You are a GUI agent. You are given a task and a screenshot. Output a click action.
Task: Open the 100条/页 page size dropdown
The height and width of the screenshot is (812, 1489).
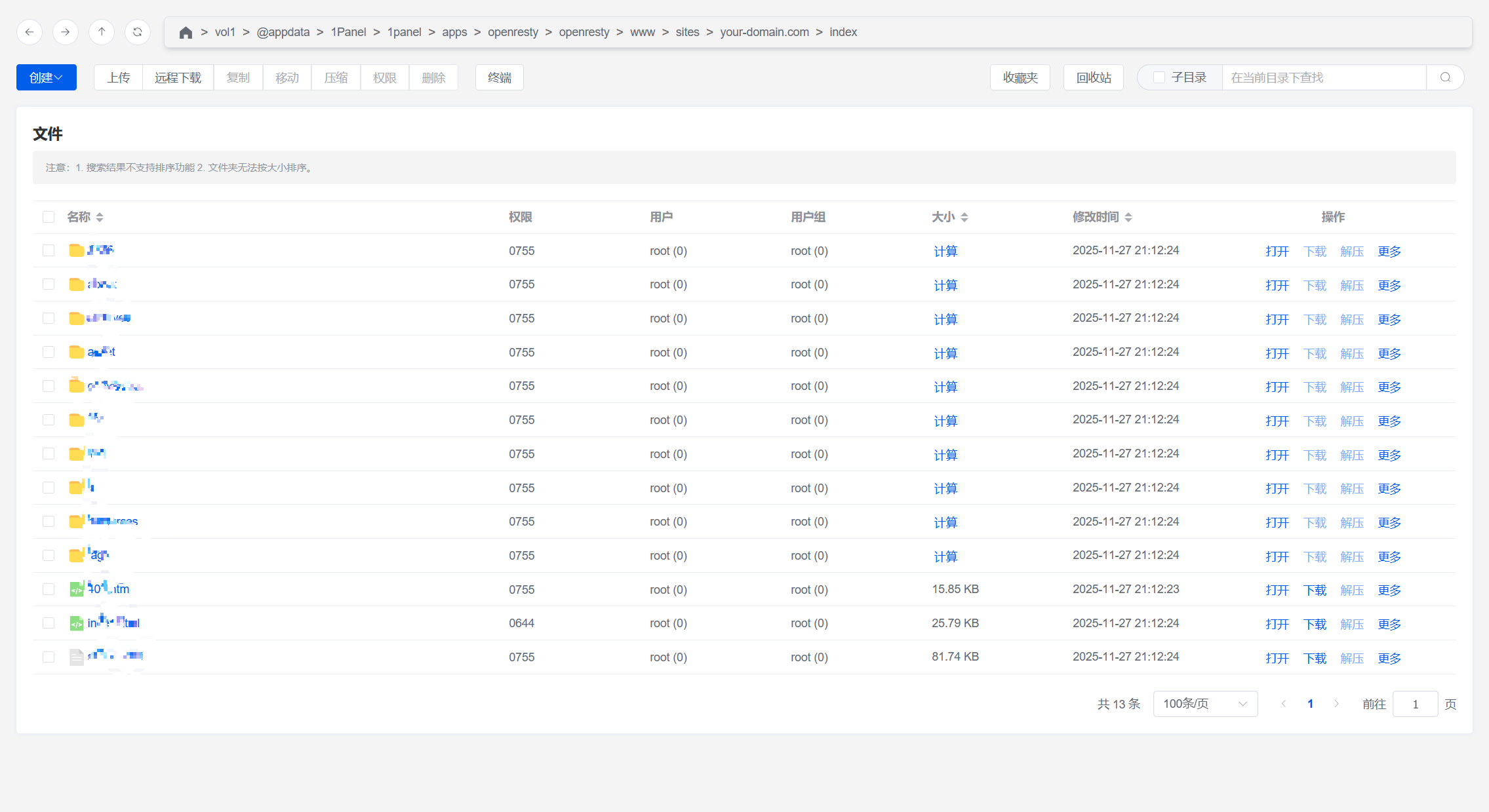(1205, 704)
